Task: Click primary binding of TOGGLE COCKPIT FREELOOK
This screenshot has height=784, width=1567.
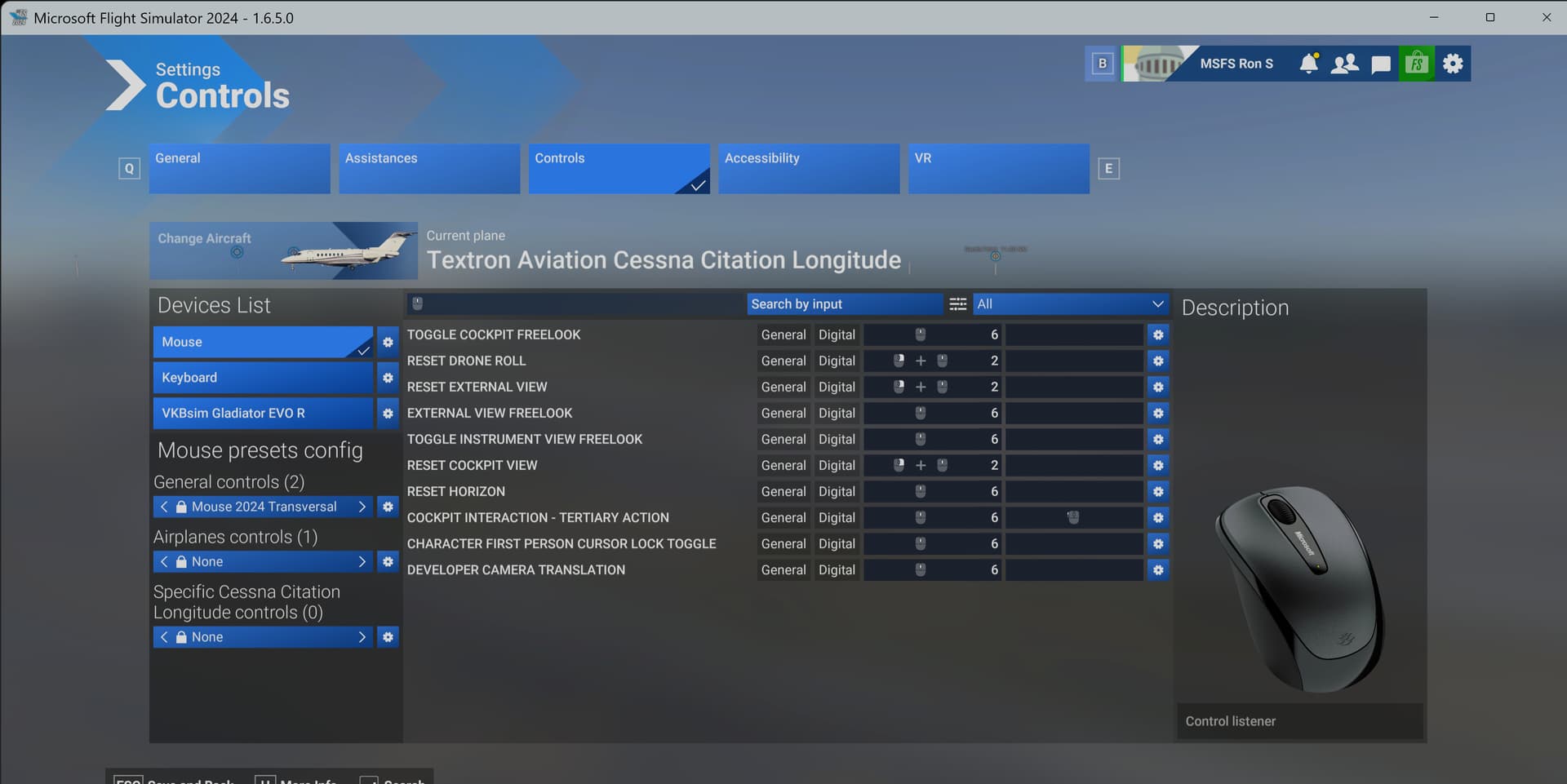Action: click(x=933, y=334)
